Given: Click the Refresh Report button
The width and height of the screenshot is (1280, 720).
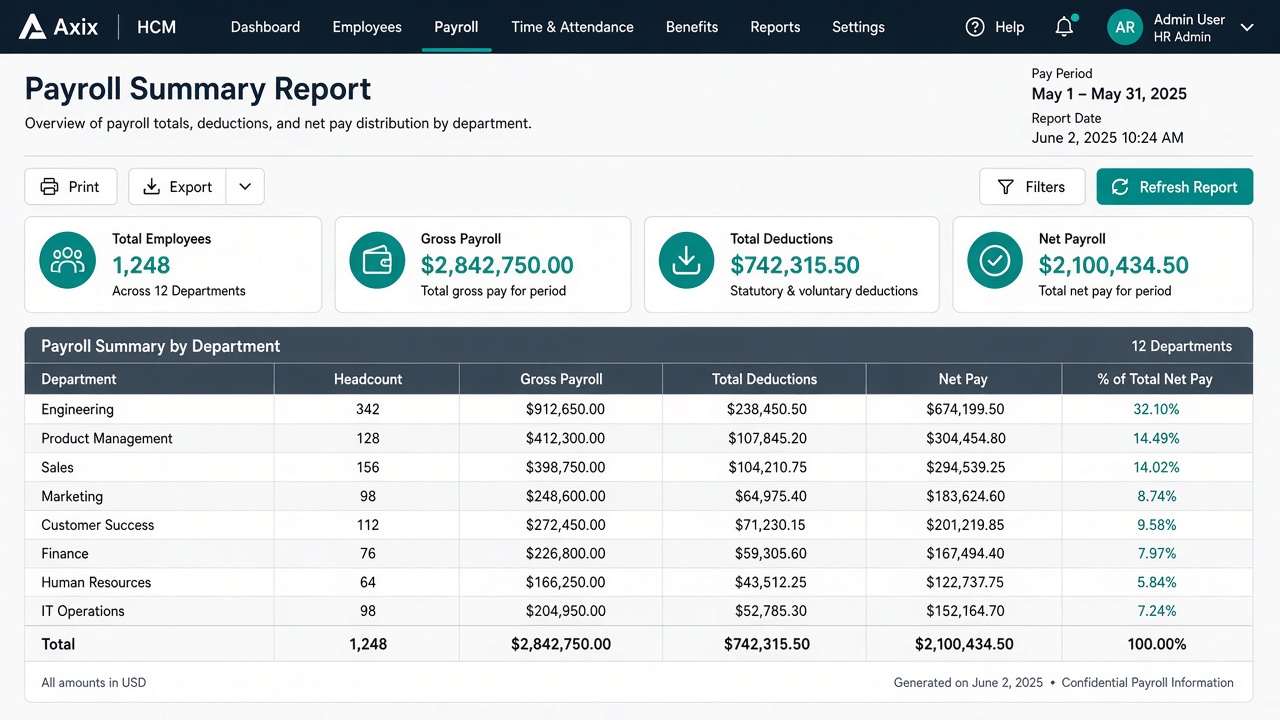Looking at the screenshot, I should click(x=1175, y=187).
